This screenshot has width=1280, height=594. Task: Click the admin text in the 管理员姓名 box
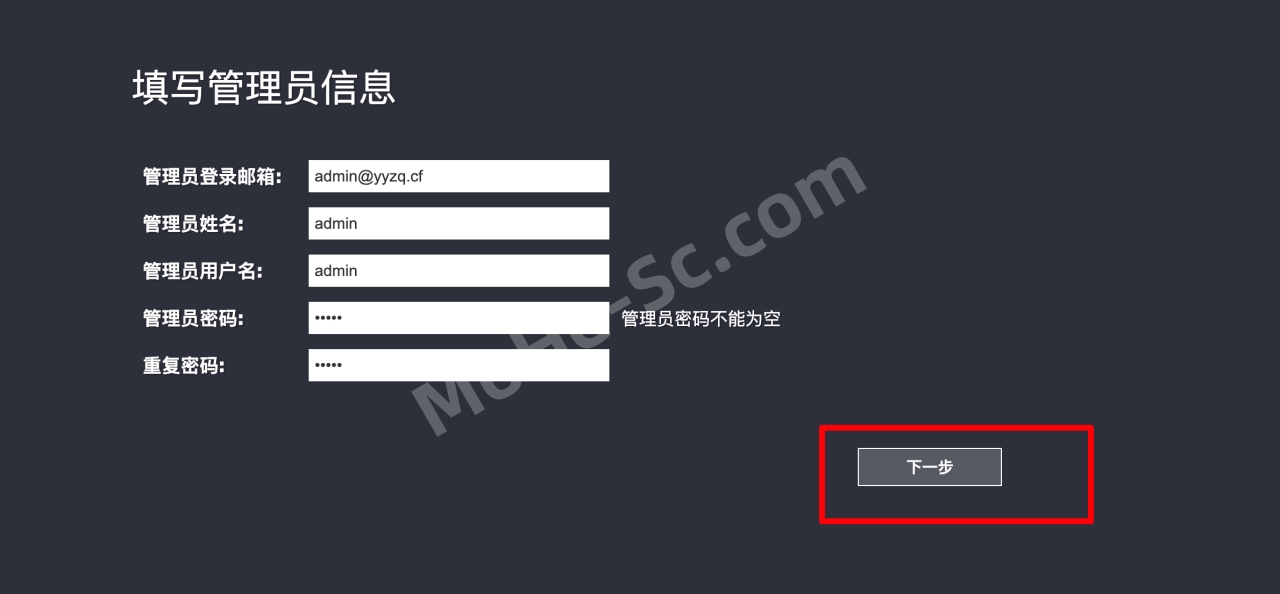(336, 224)
